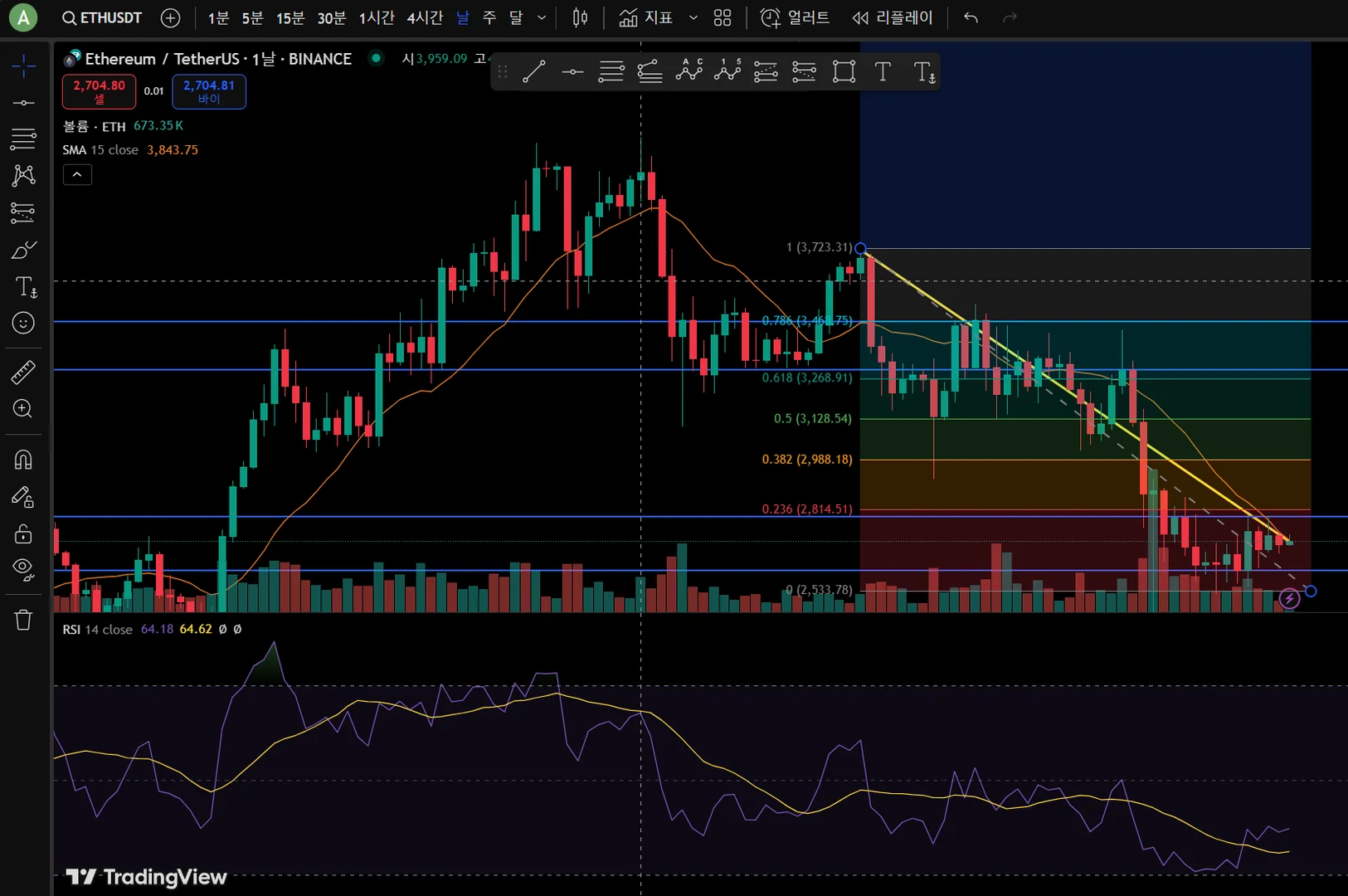The image size is (1348, 896).
Task: Open the 얼러트 alert button
Action: 795,17
